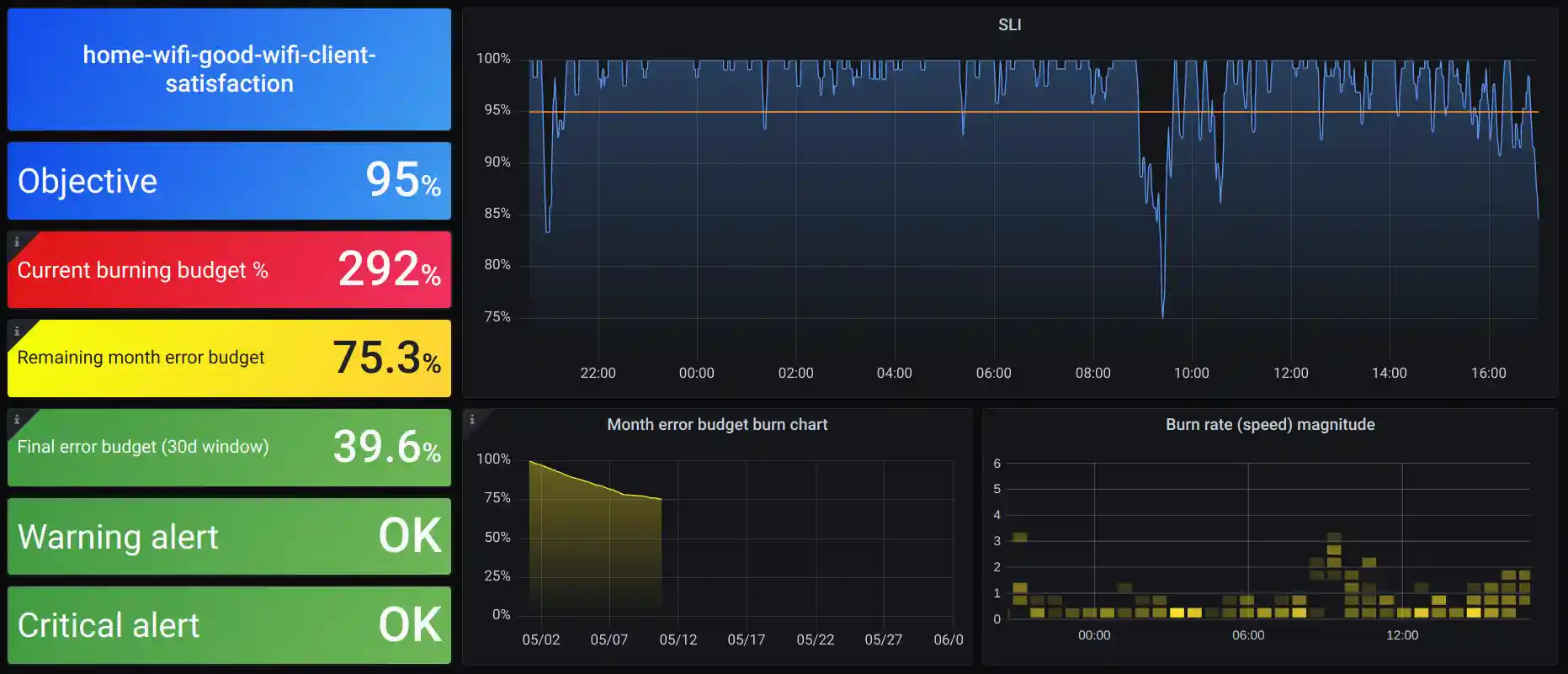Click the 02:00 label on SLI time axis
The image size is (1568, 674).
[795, 373]
